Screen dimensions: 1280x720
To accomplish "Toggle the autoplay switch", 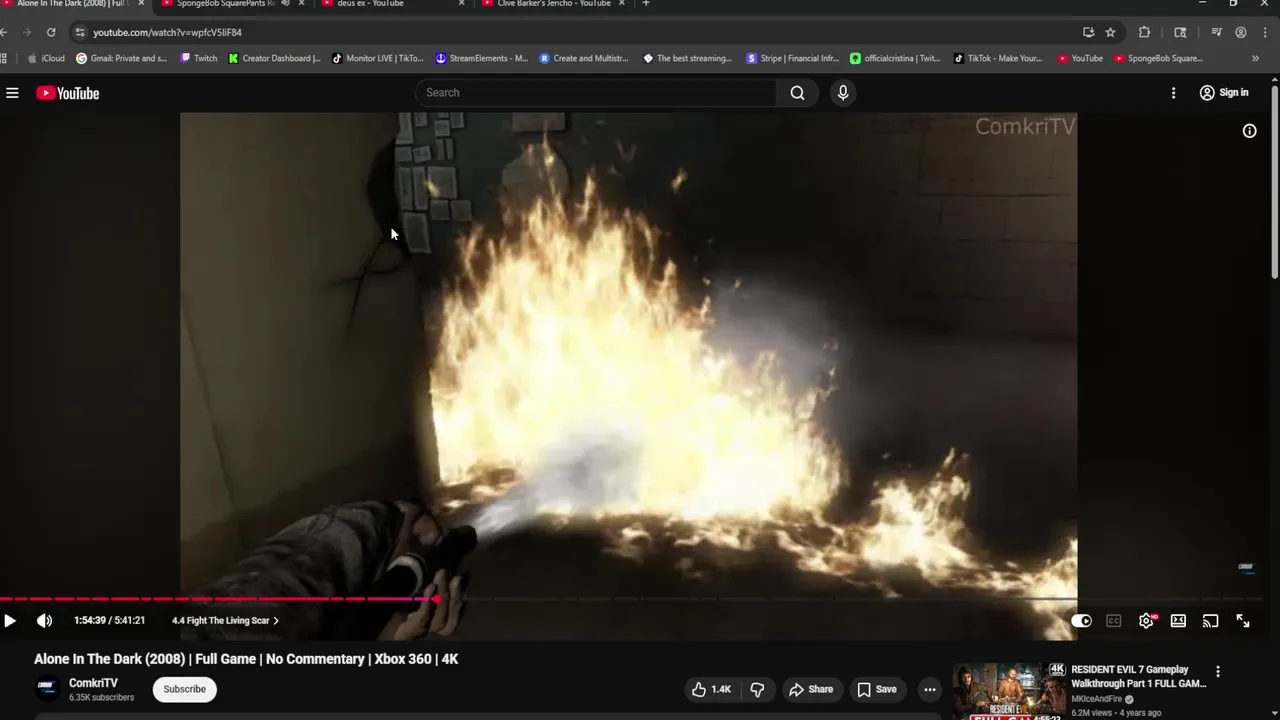I will [x=1081, y=621].
